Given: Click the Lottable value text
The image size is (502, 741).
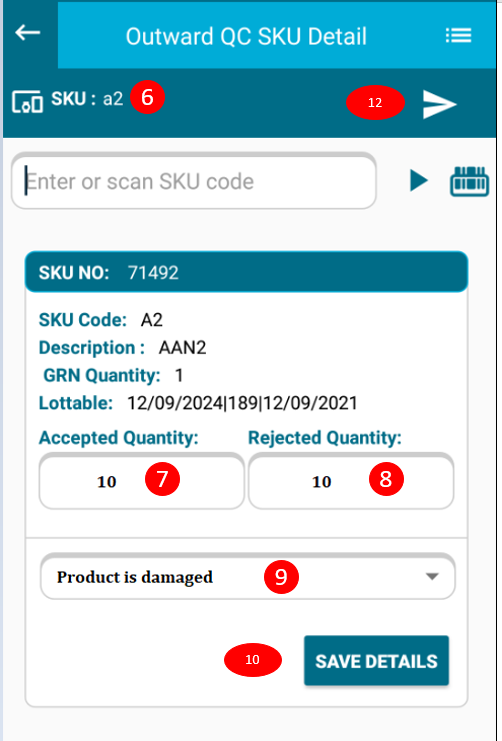Looking at the screenshot, I should click(242, 403).
